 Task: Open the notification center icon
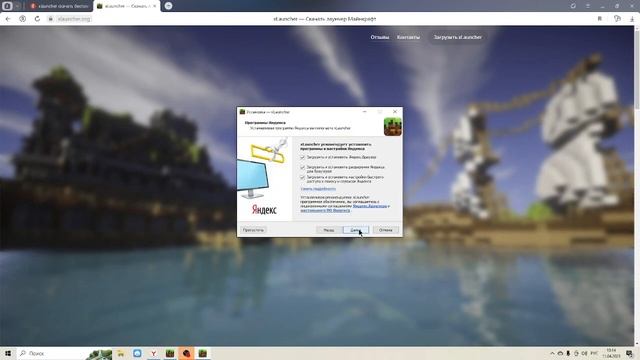(629, 353)
